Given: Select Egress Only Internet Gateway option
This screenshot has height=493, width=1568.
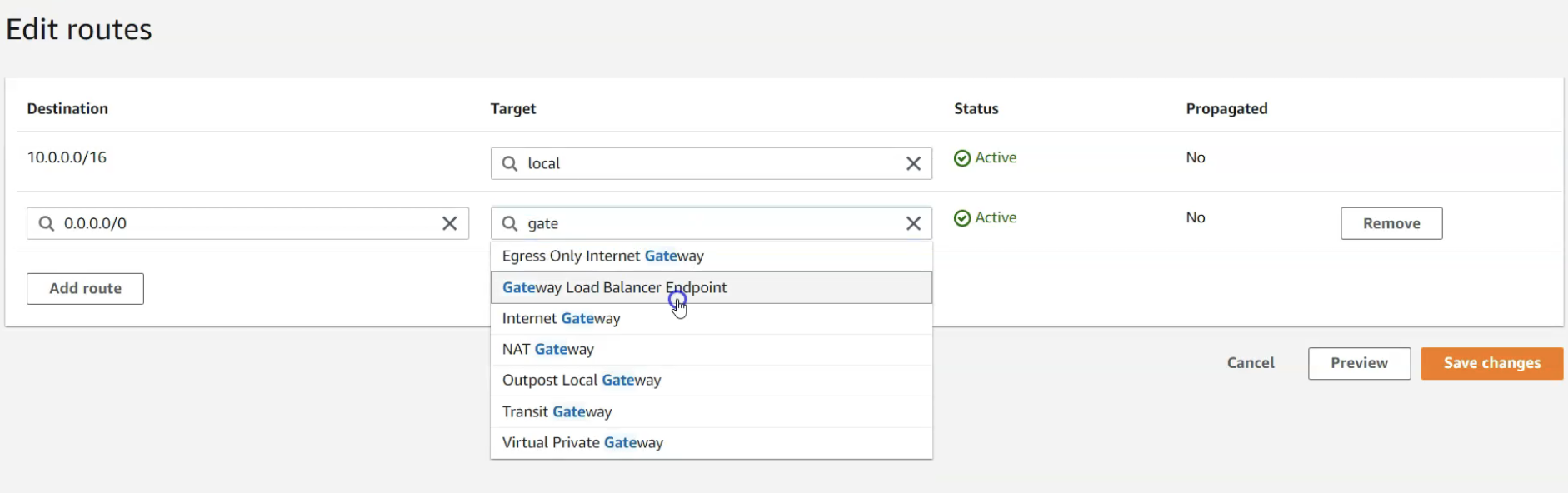Looking at the screenshot, I should pos(602,256).
